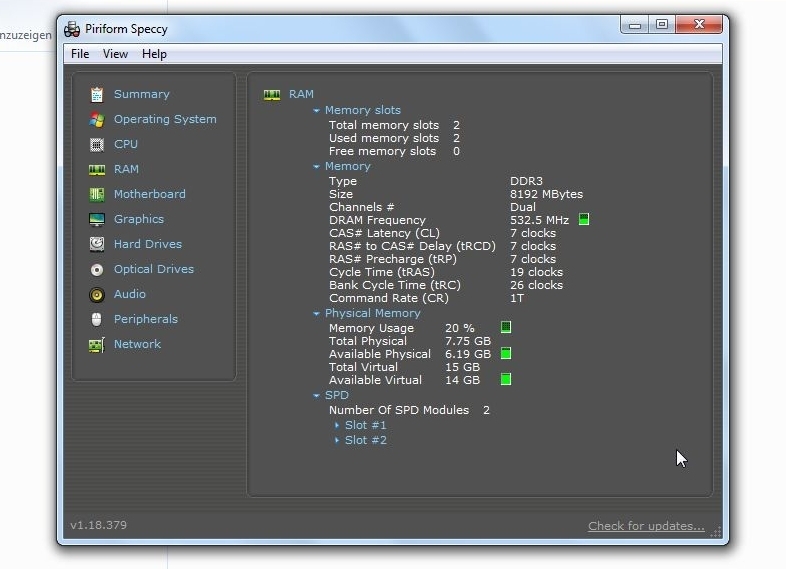Open the Help menu
Image resolution: width=786 pixels, height=569 pixels.
[x=154, y=54]
